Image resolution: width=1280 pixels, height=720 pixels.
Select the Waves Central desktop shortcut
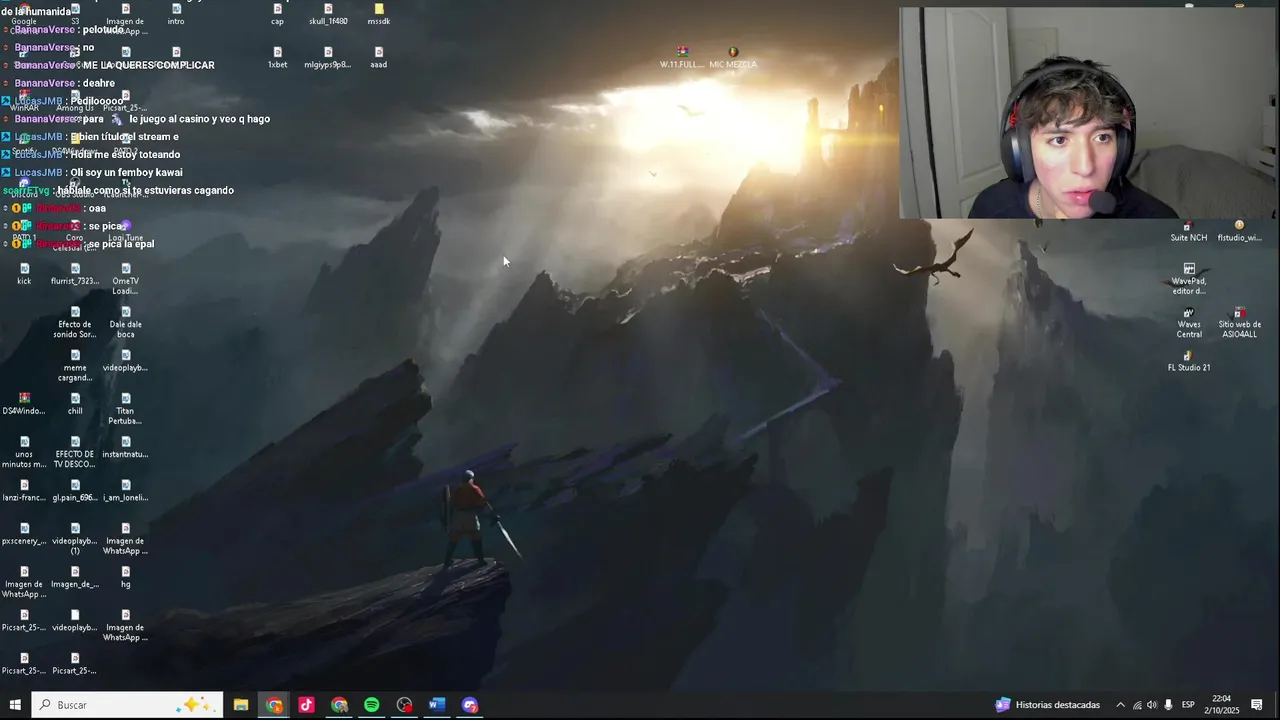click(1189, 323)
